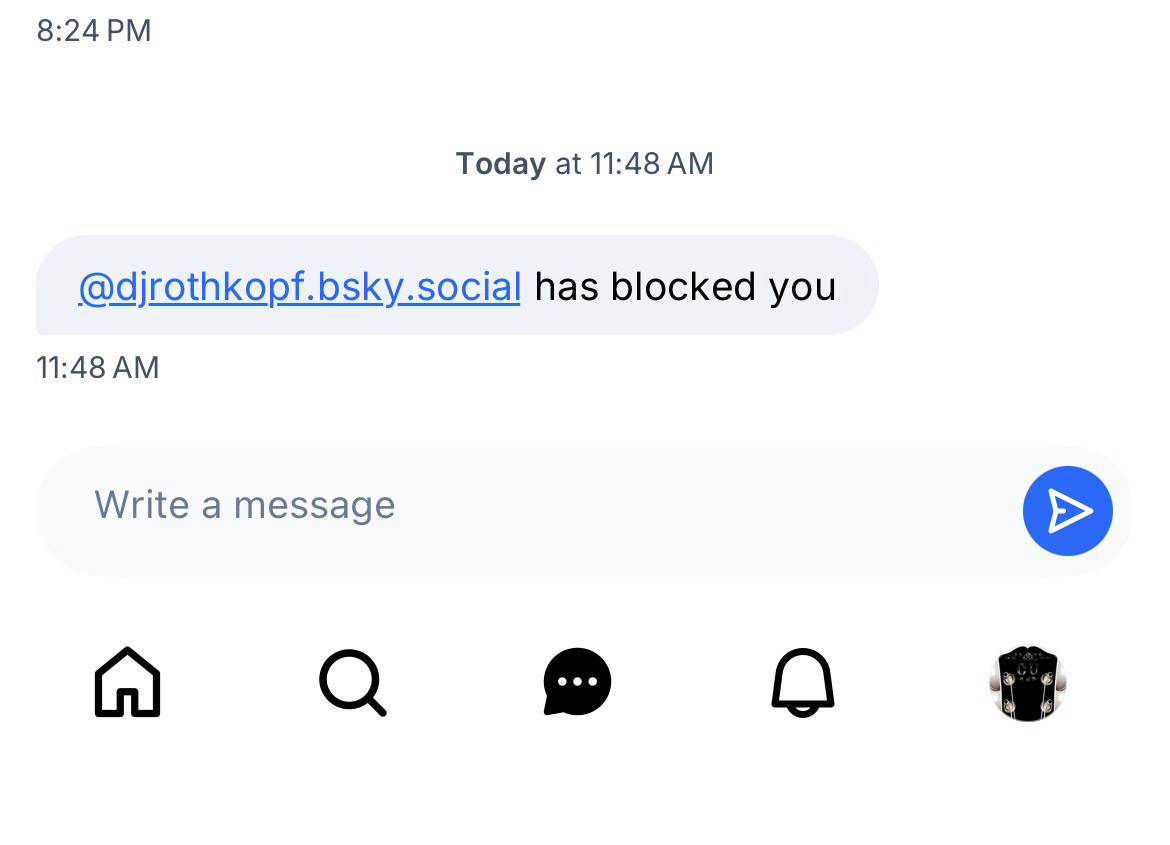1170x845 pixels.
Task: Open your profile via guitar avatar
Action: pyautogui.click(x=1027, y=682)
